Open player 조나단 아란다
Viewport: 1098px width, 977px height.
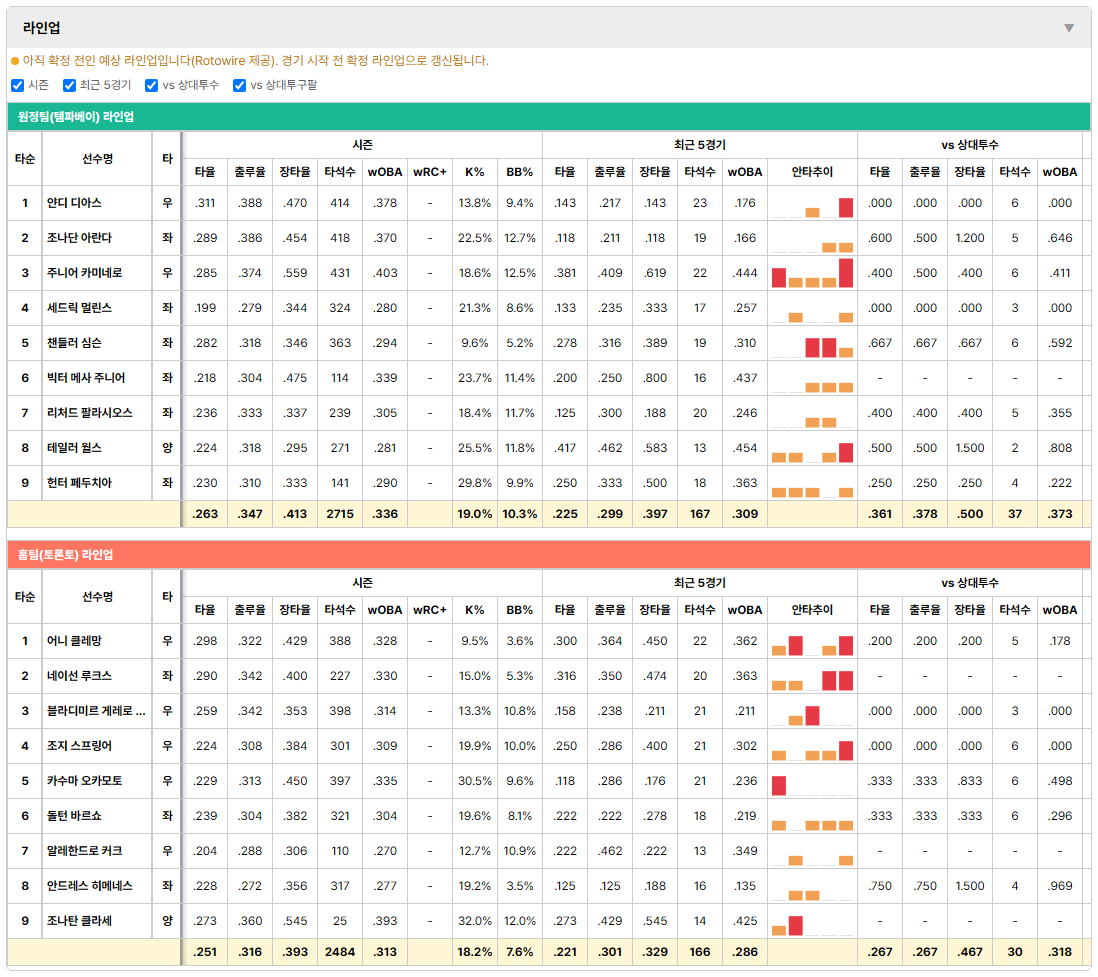pyautogui.click(x=79, y=238)
